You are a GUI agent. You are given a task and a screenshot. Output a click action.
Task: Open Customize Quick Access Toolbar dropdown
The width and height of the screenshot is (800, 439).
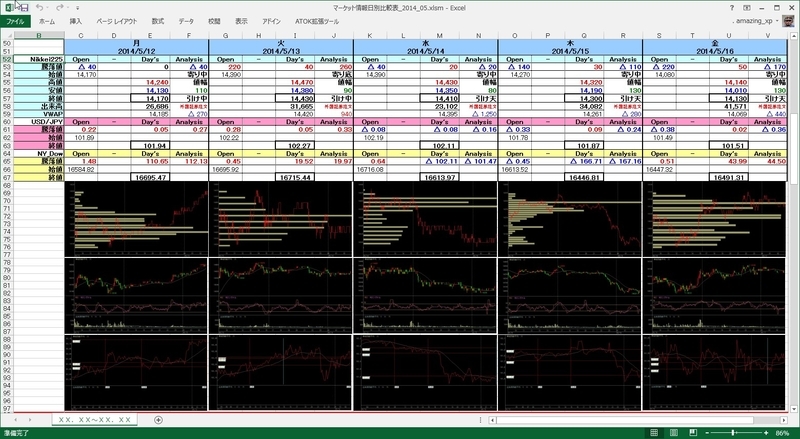78,8
